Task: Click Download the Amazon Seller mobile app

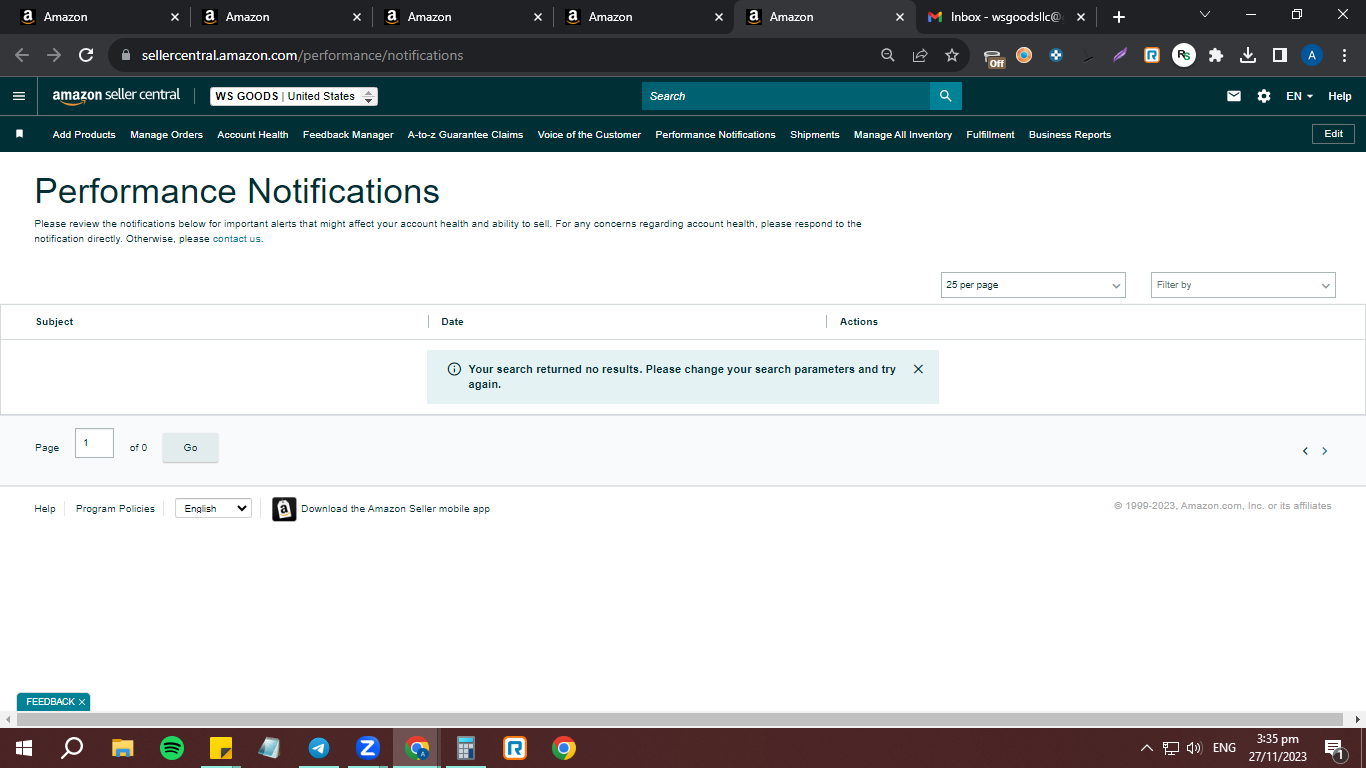Action: coord(395,509)
